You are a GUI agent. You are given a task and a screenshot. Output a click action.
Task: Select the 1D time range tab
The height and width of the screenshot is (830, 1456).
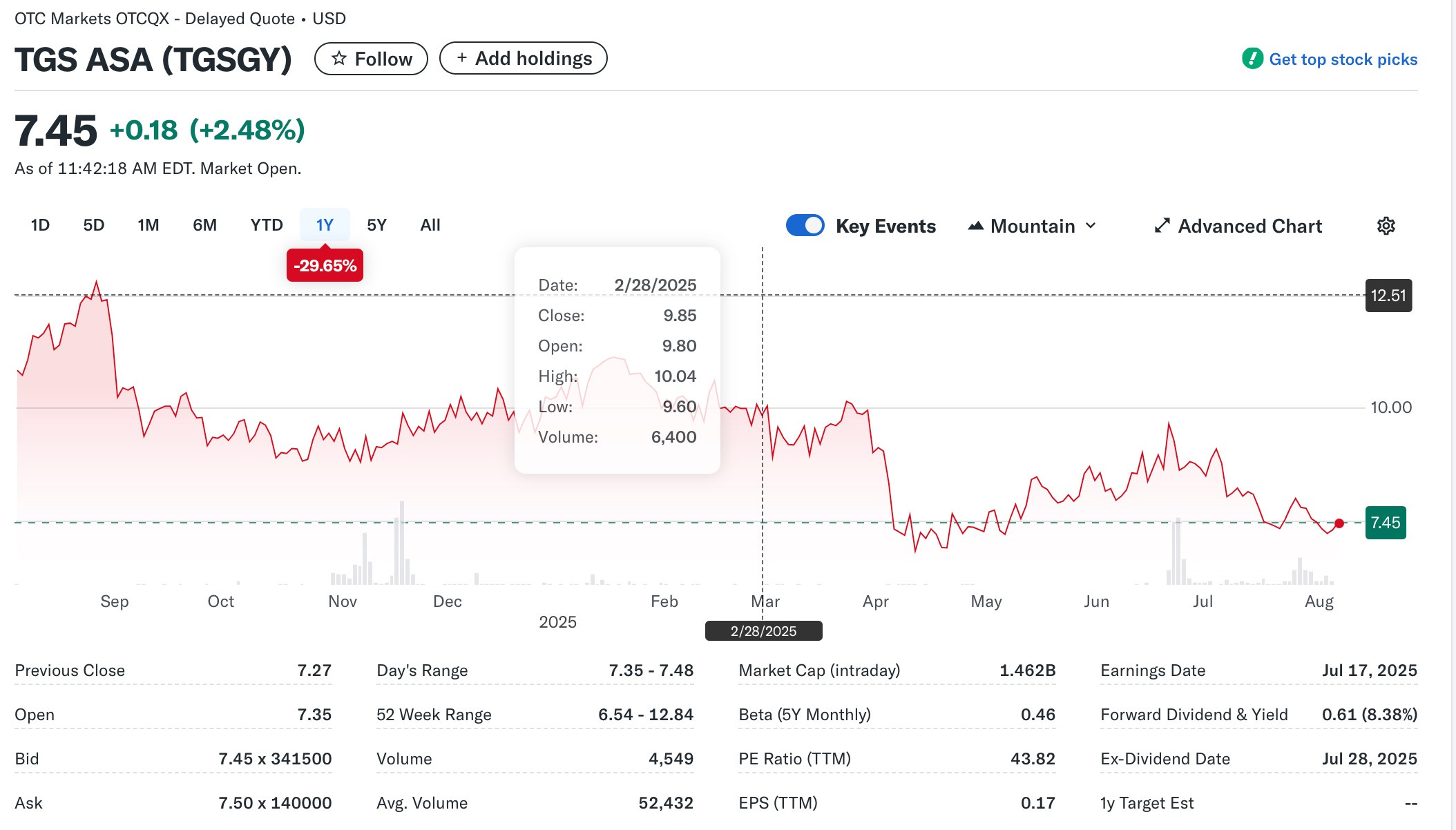tap(40, 225)
